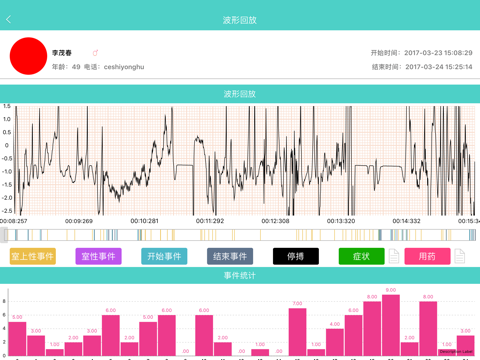
Task: Click the 00:09:269 time axis label
Action: (x=79, y=221)
